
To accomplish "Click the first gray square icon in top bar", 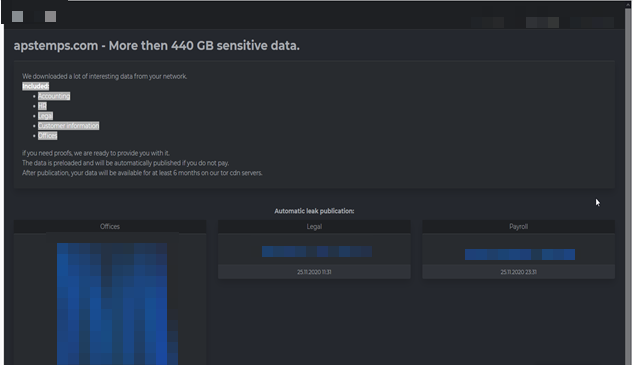I will click(x=17, y=17).
